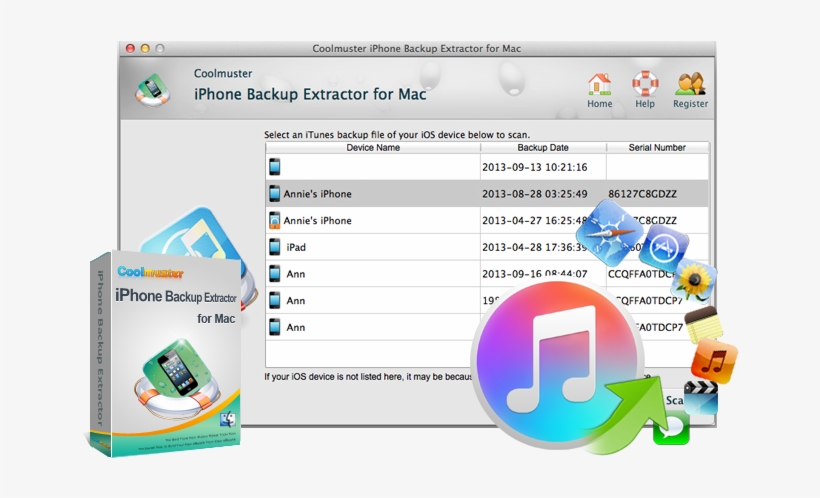The width and height of the screenshot is (820, 498).
Task: Open the Help lifebuoy icon
Action: pos(645,90)
